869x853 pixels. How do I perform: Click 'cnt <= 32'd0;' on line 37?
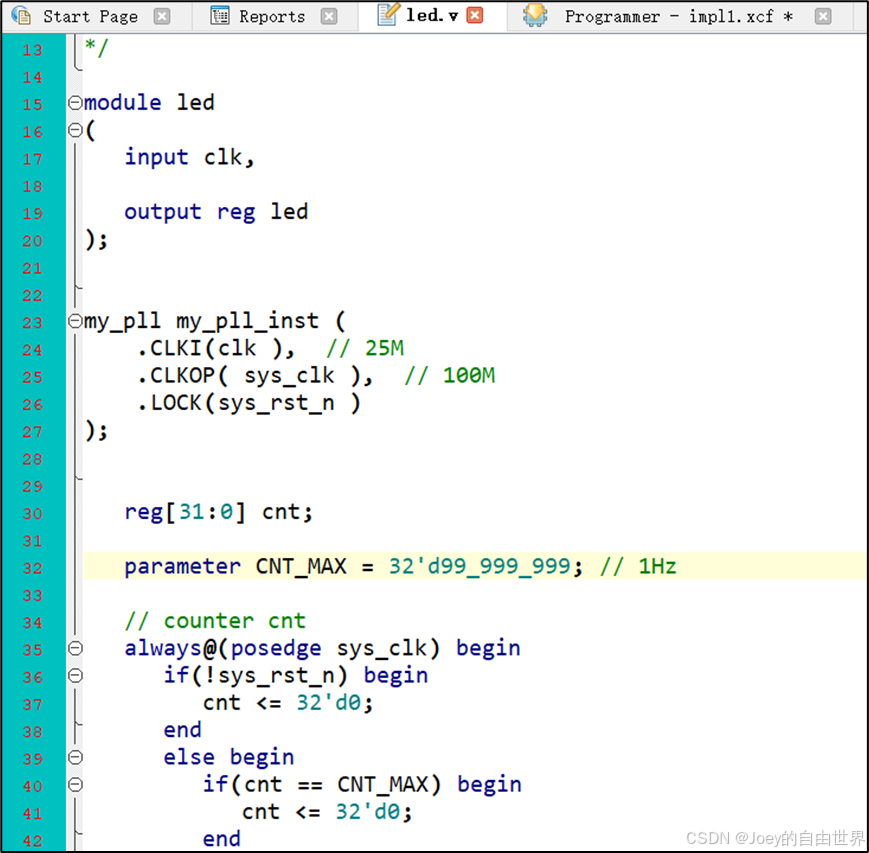click(x=288, y=703)
